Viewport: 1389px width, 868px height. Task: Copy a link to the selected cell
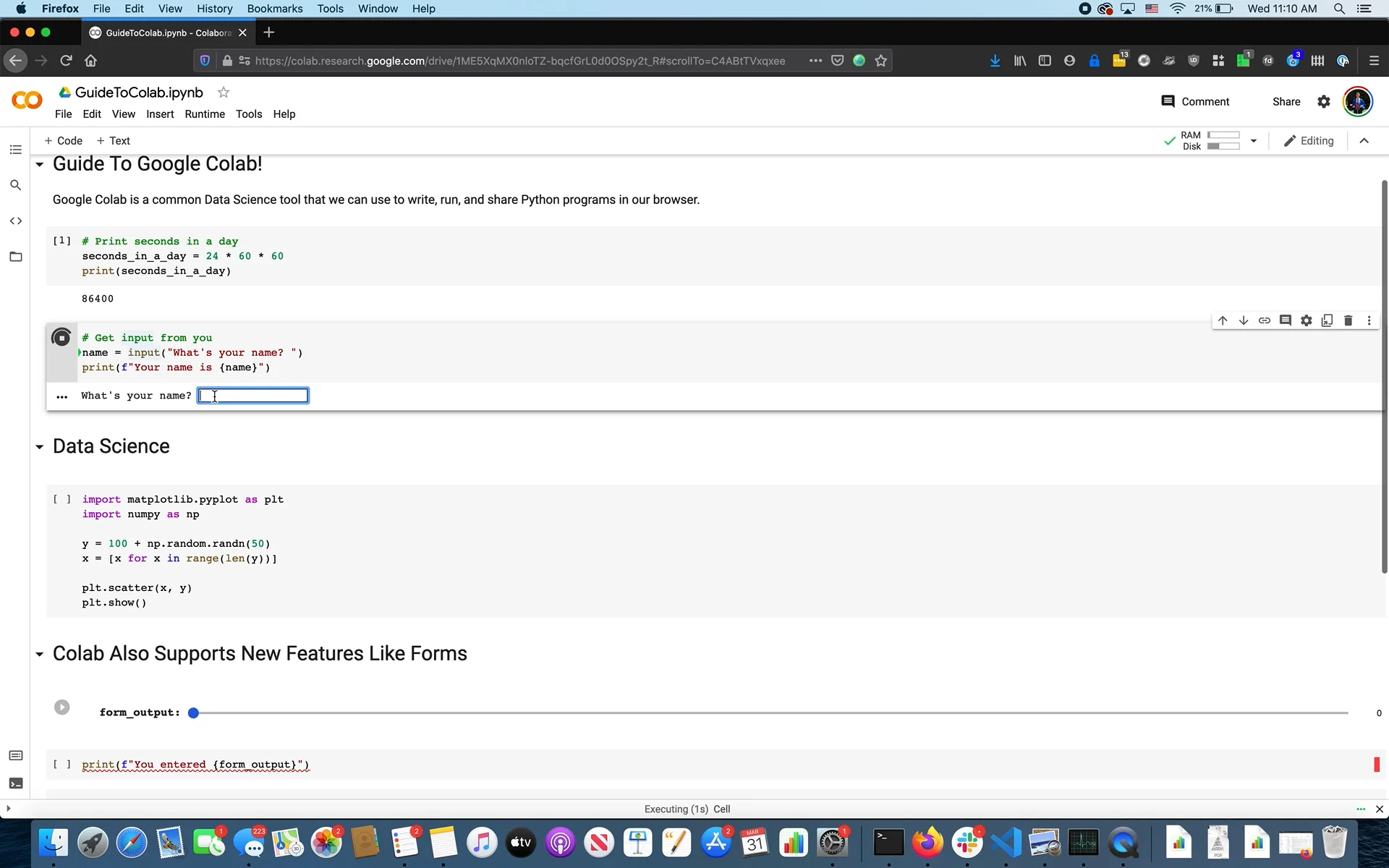[1265, 320]
